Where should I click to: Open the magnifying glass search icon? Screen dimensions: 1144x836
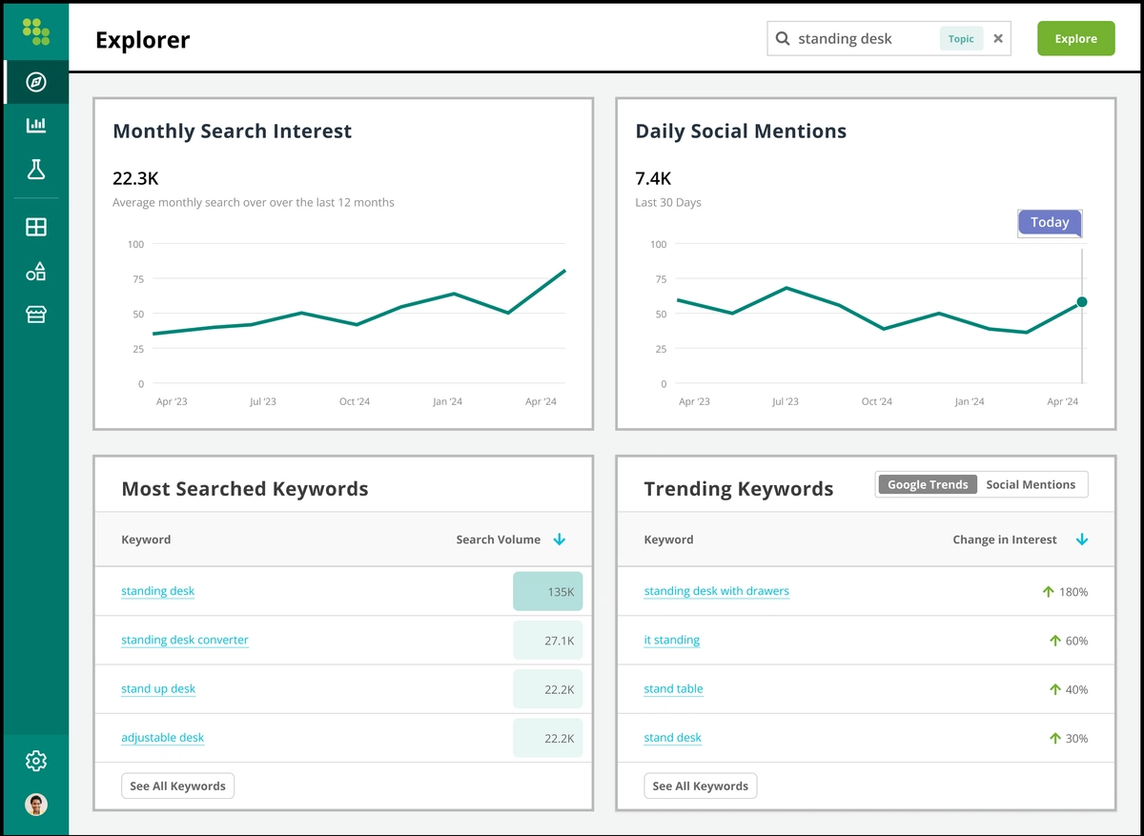782,38
